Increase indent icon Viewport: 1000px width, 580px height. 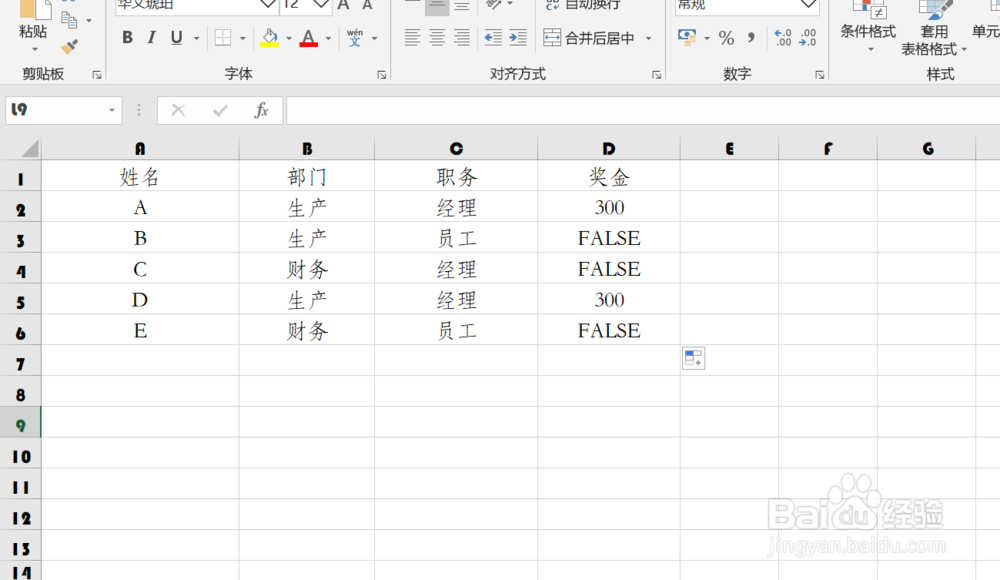pos(518,38)
